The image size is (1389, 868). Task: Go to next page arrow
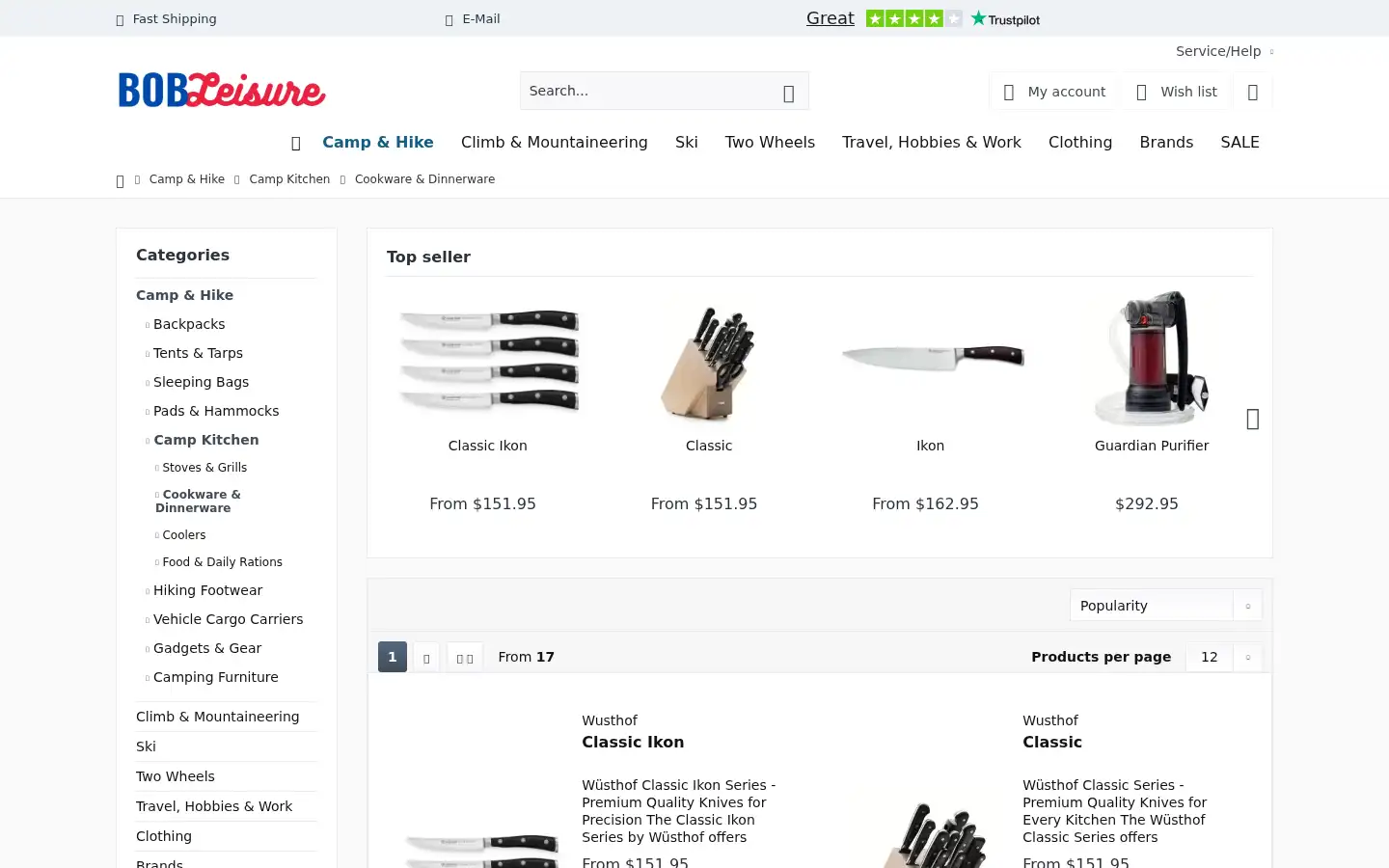[x=426, y=658]
